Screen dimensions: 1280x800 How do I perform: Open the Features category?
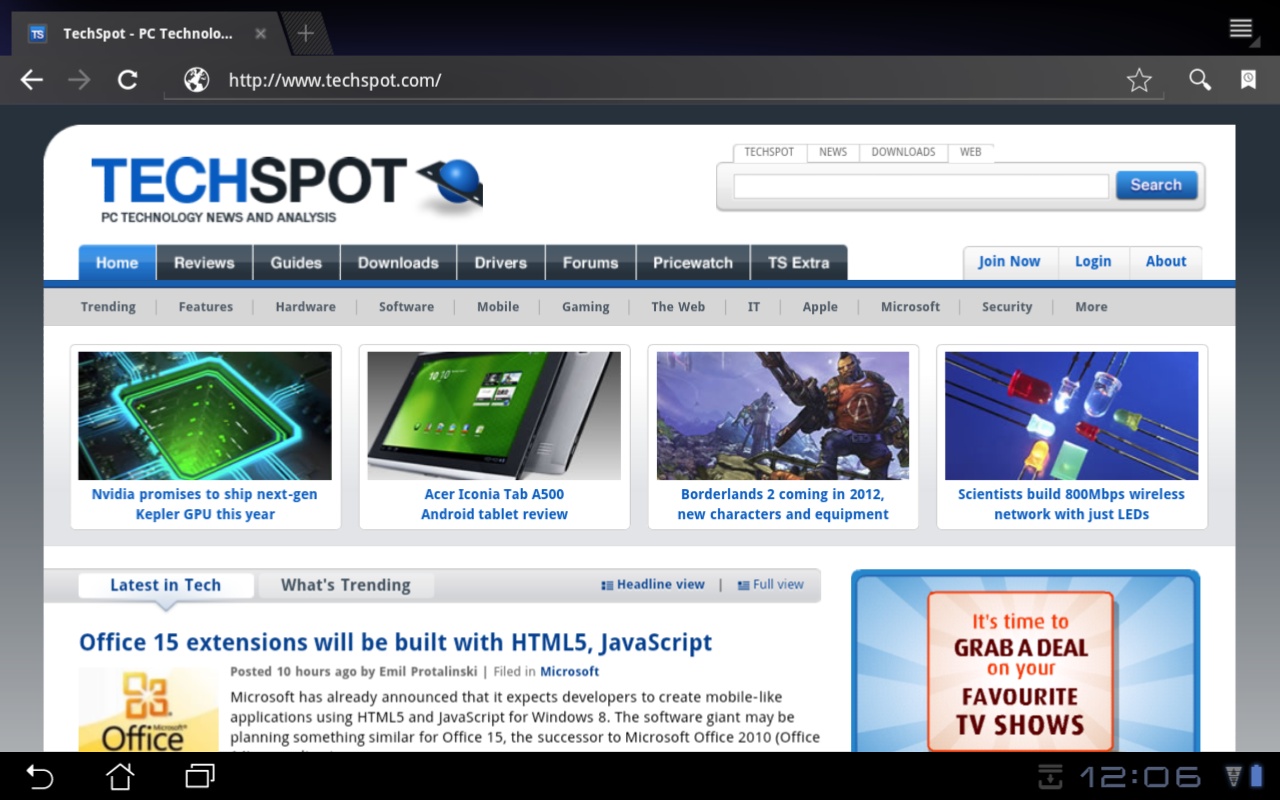tap(206, 307)
